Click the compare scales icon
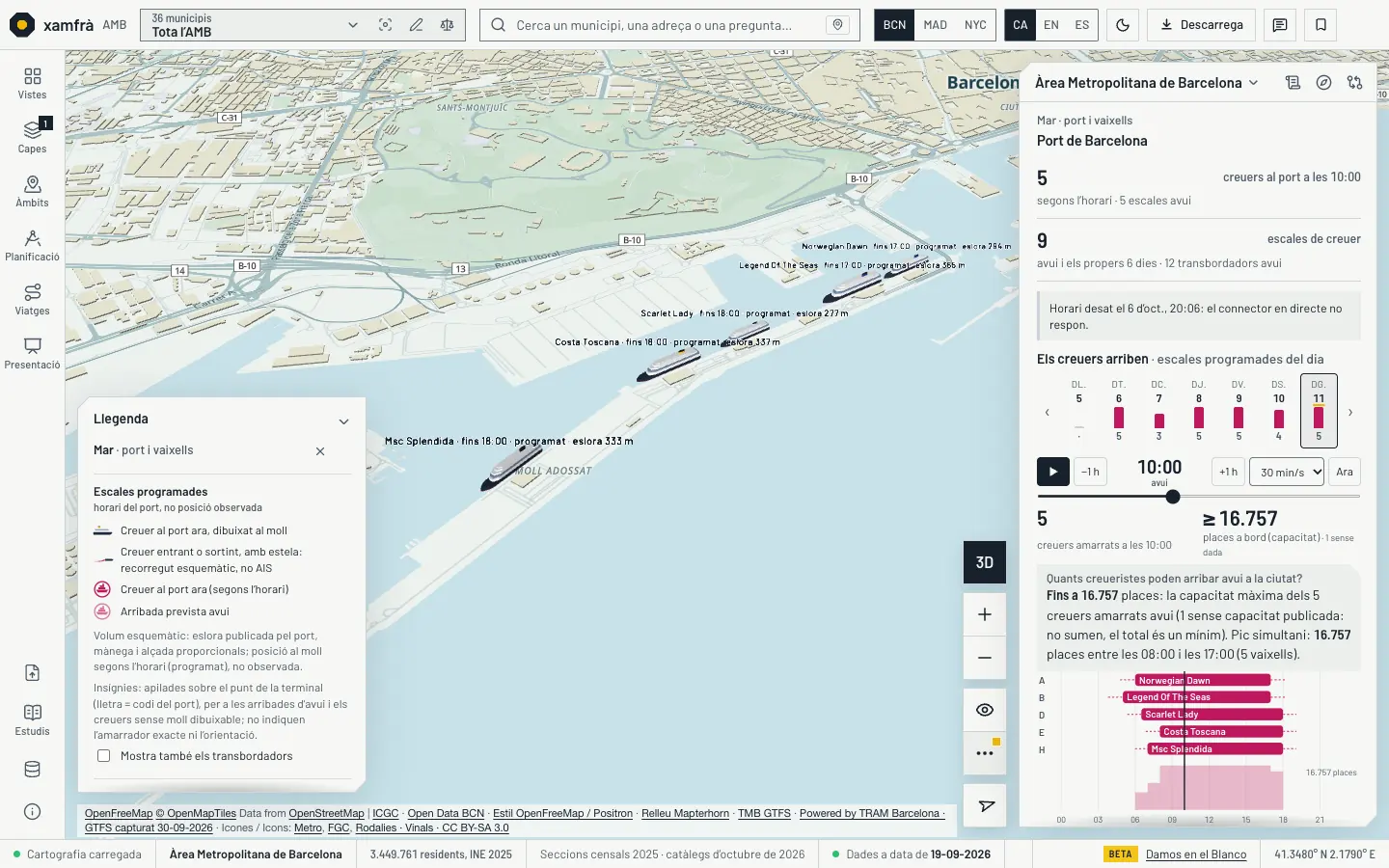This screenshot has height=868, width=1389. point(447,25)
